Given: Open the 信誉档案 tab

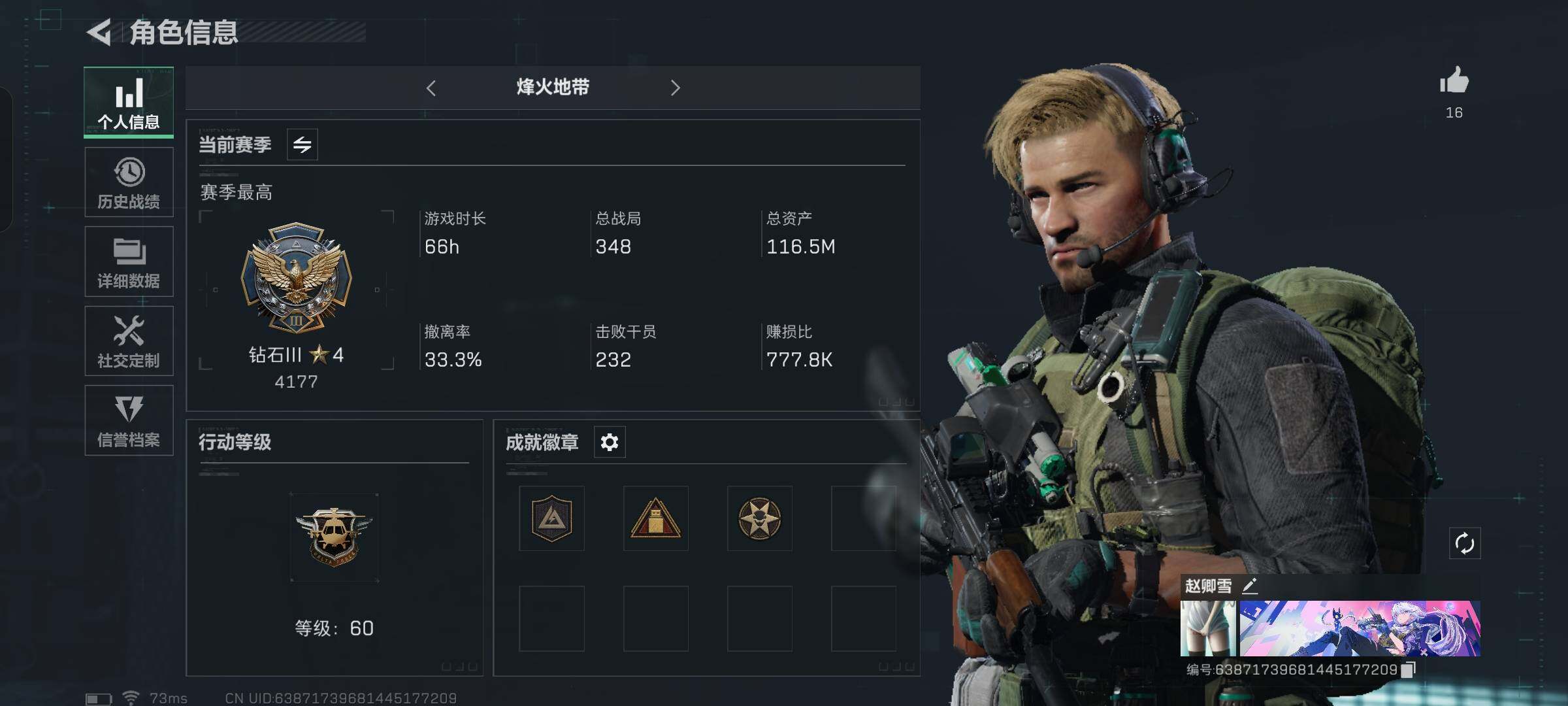Looking at the screenshot, I should tap(129, 420).
